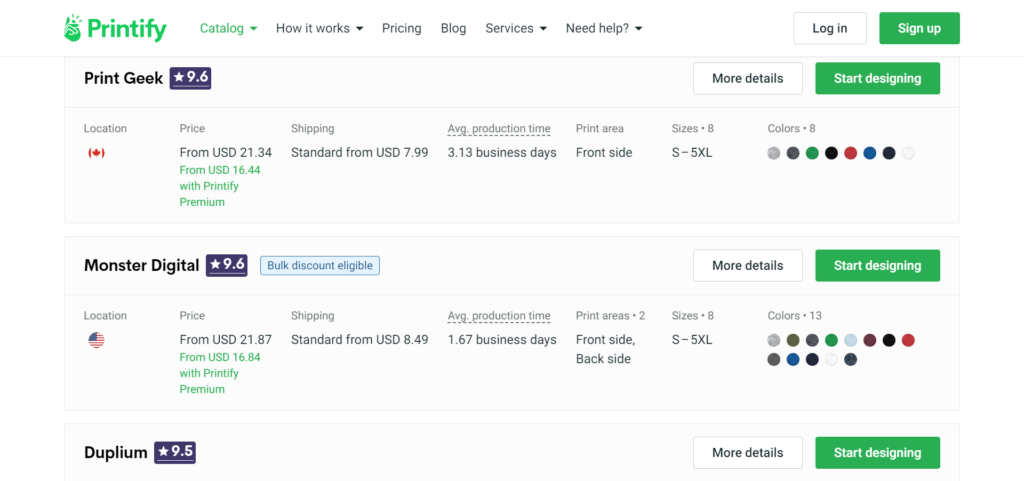The height and width of the screenshot is (481, 1024).
Task: Select Print Geek navy color swatch
Action: tap(889, 153)
